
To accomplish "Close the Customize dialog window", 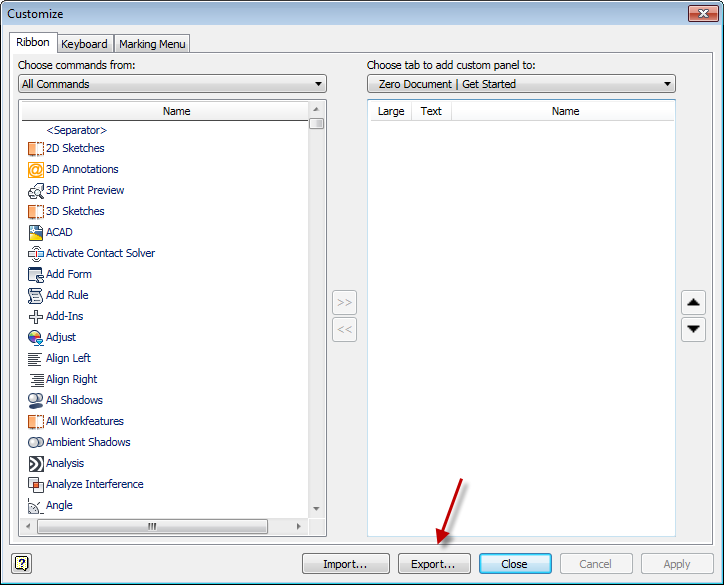I will pos(703,13).
